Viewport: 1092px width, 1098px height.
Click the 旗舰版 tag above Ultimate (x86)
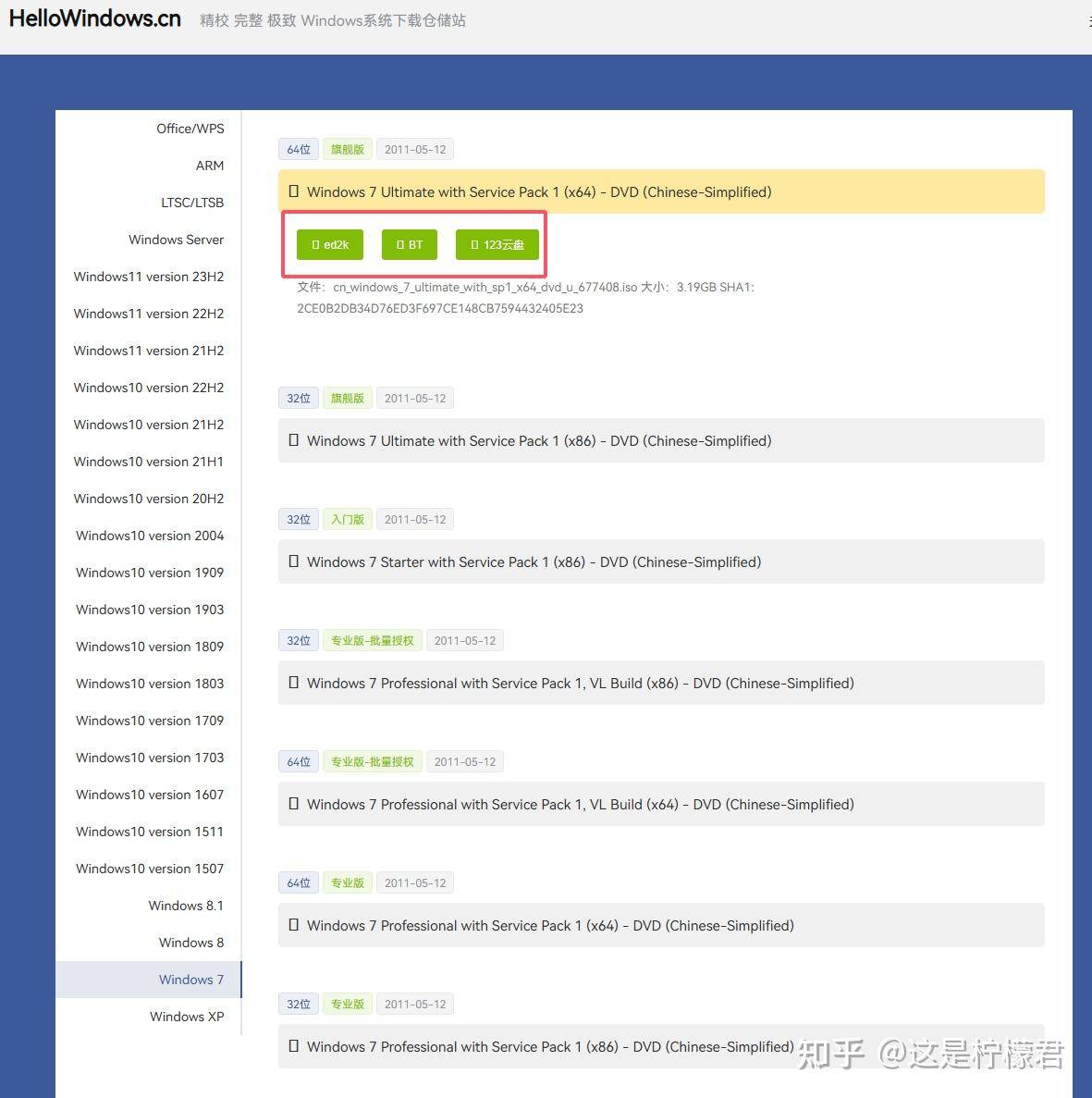[x=348, y=399]
